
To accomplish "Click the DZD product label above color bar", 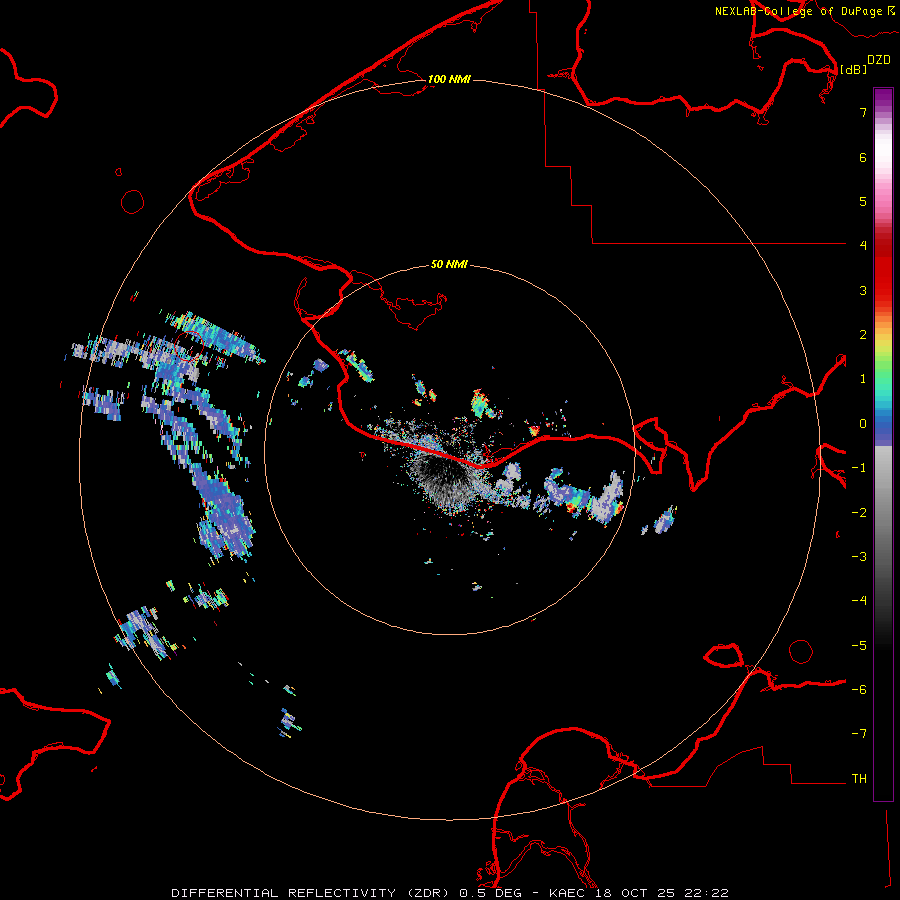I will (879, 60).
